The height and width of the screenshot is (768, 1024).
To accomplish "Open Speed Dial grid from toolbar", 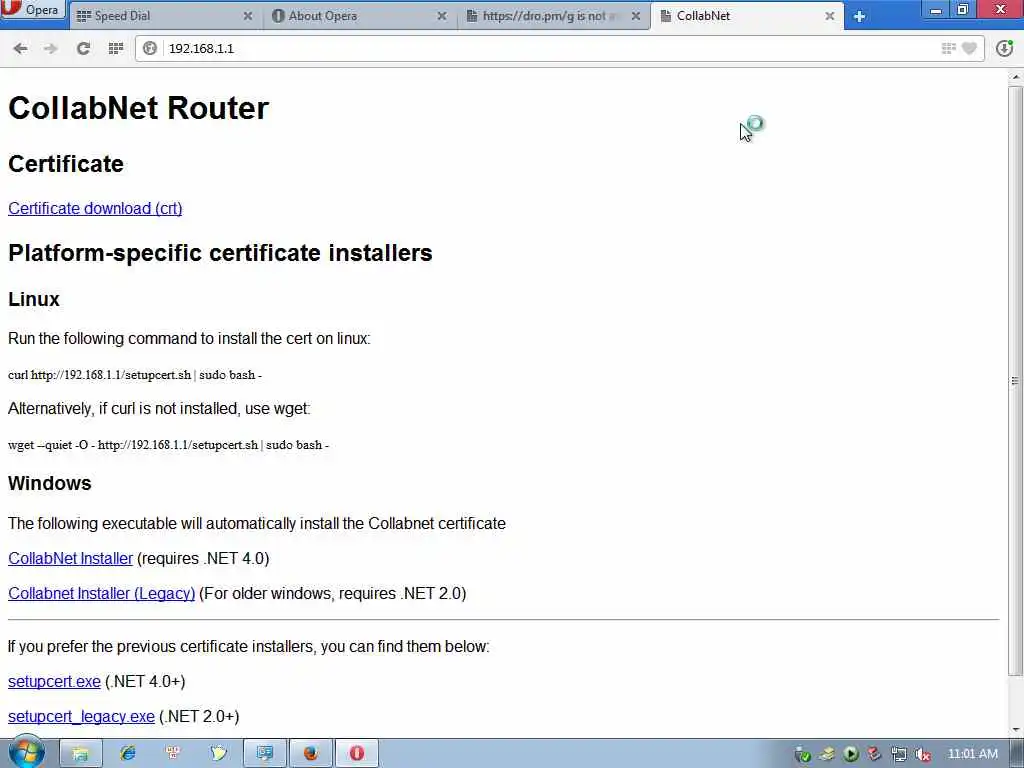I will tap(116, 48).
